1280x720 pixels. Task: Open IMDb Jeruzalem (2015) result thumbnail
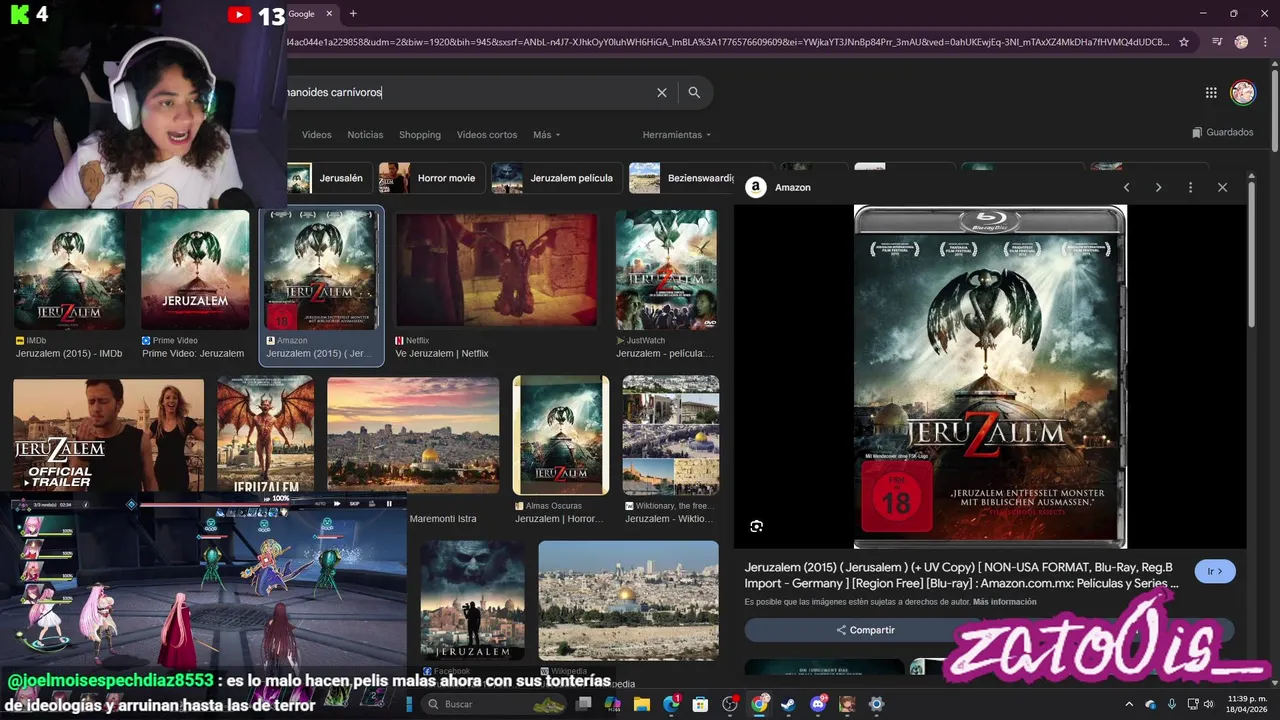[69, 270]
